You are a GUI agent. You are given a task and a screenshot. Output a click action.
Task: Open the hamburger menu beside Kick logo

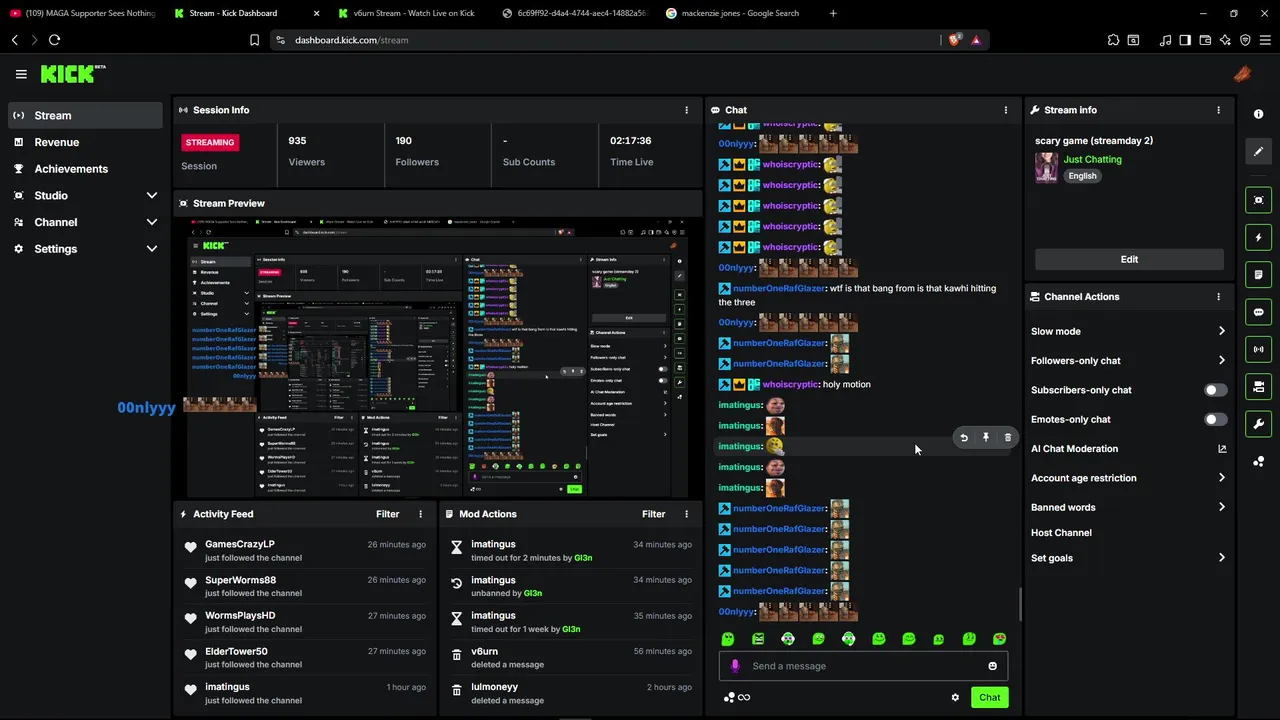point(21,74)
